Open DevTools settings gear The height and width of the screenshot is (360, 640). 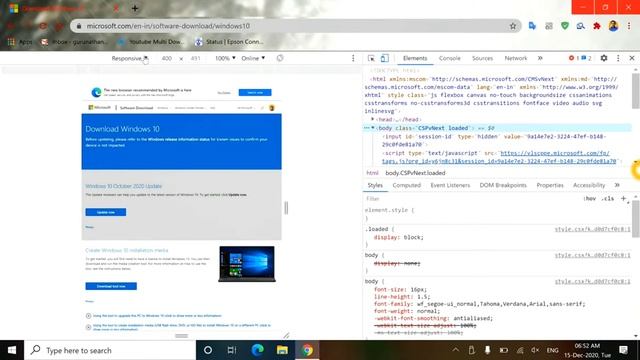click(604, 58)
